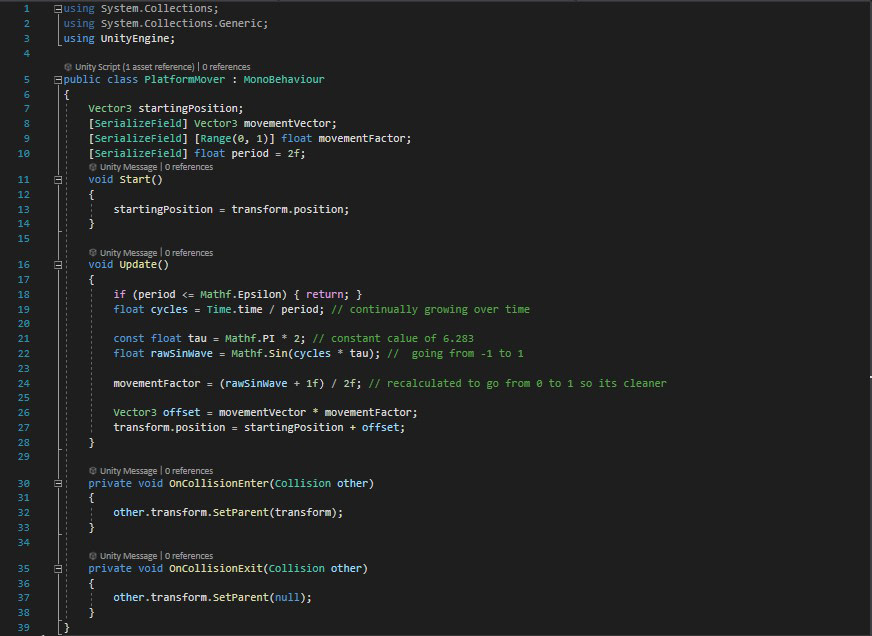This screenshot has width=872, height=636.
Task: Click the comment 'recalculated to go from 0 to 1'
Action: pos(480,384)
